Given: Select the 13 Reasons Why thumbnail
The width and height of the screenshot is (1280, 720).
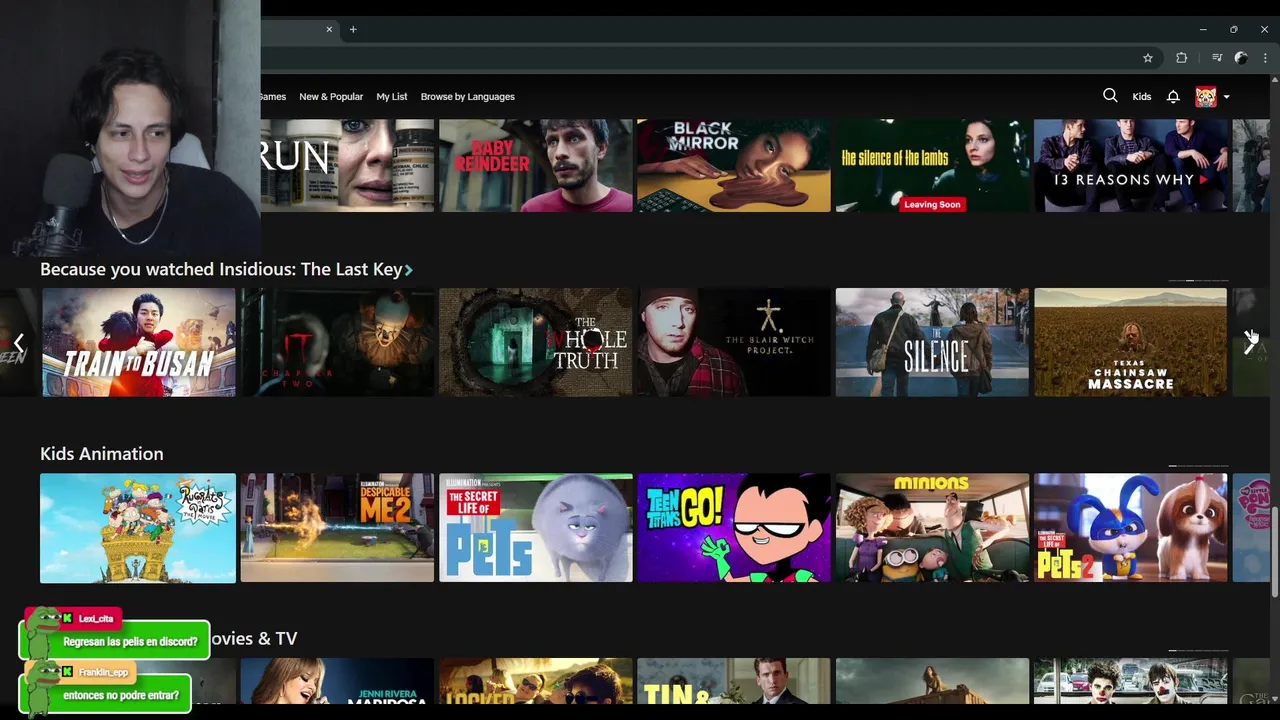Looking at the screenshot, I should [x=1130, y=165].
